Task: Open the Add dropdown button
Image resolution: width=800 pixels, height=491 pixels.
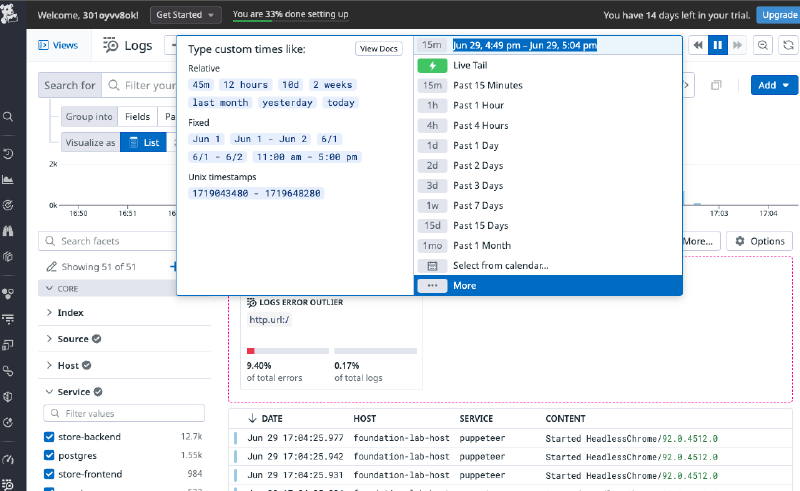Action: [773, 86]
